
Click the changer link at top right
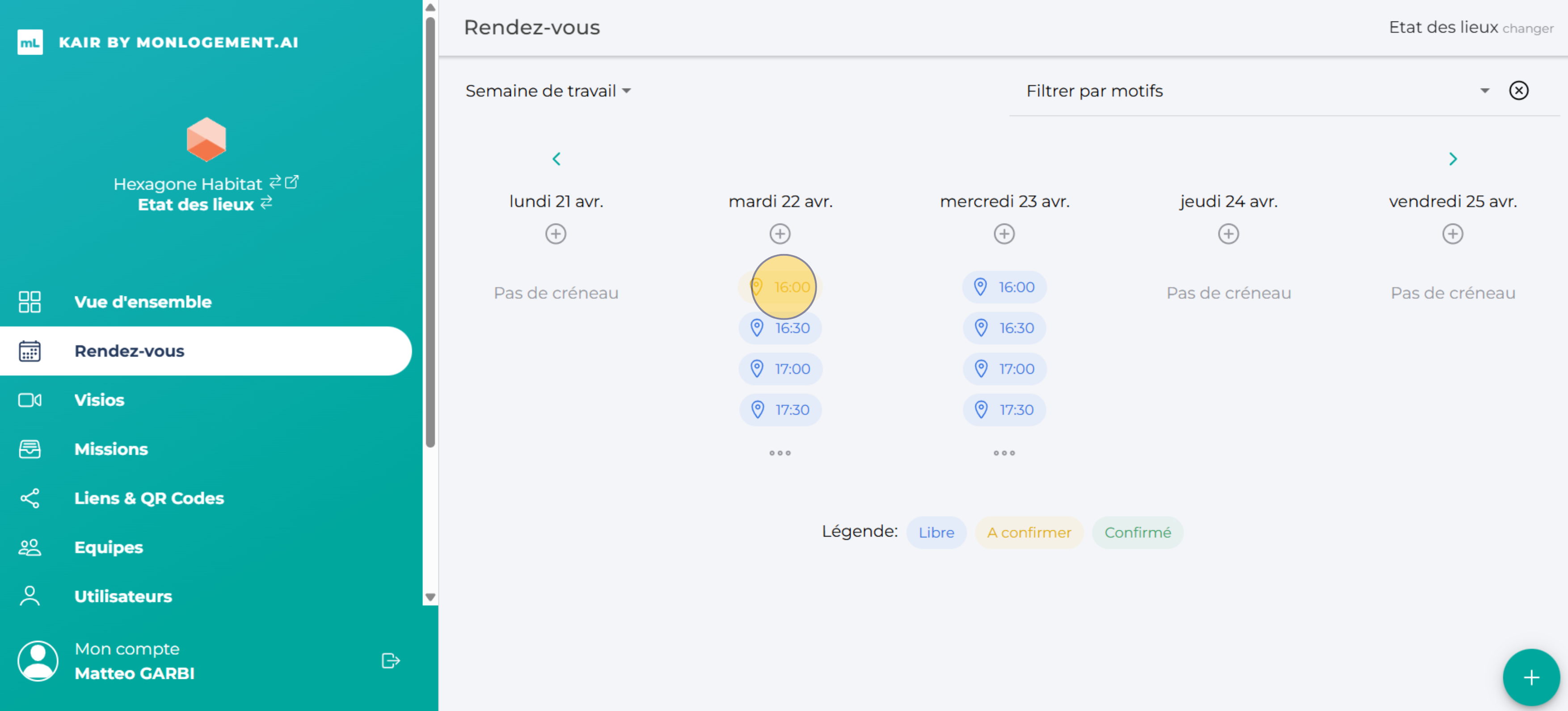pos(1527,29)
